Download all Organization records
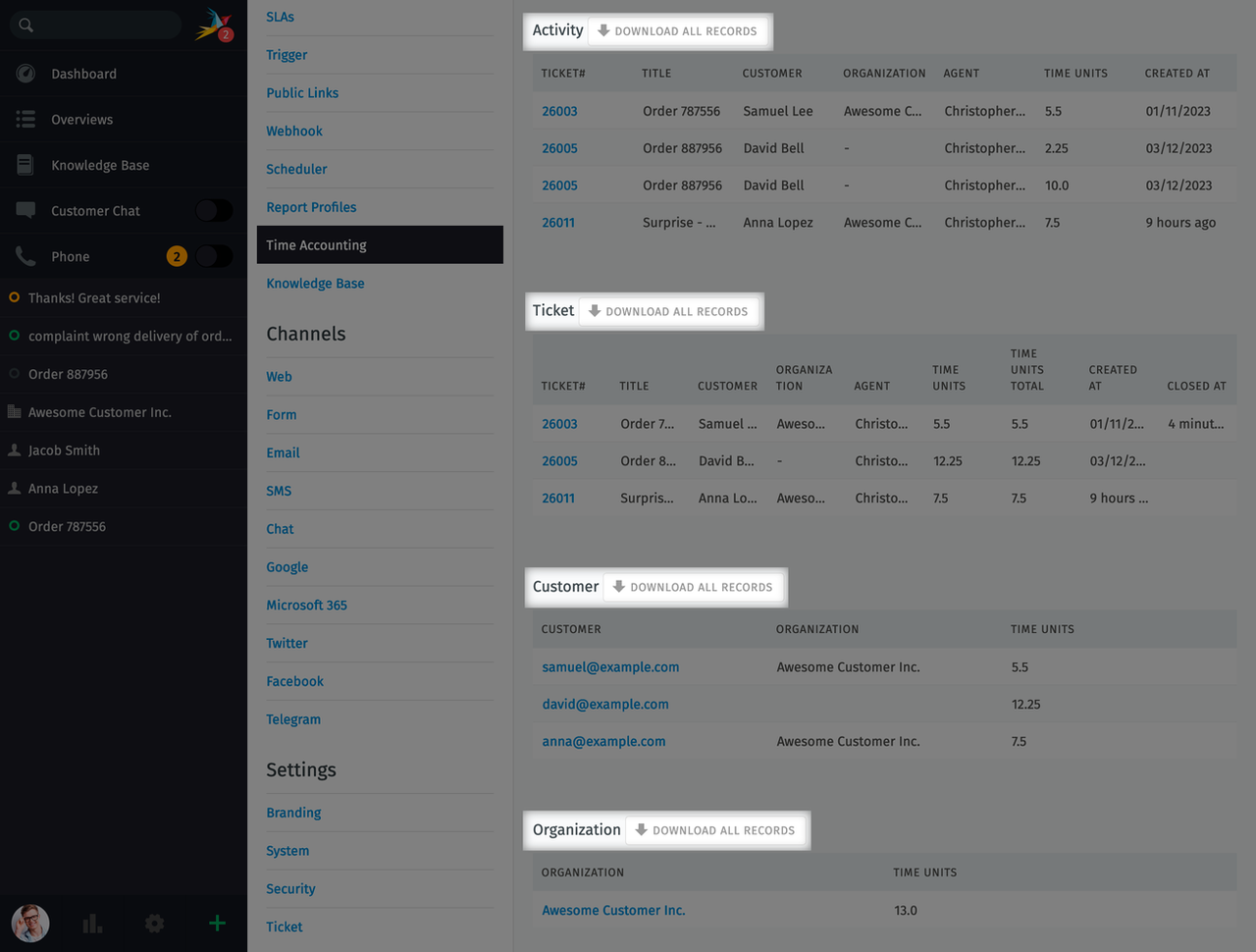 [x=715, y=829]
